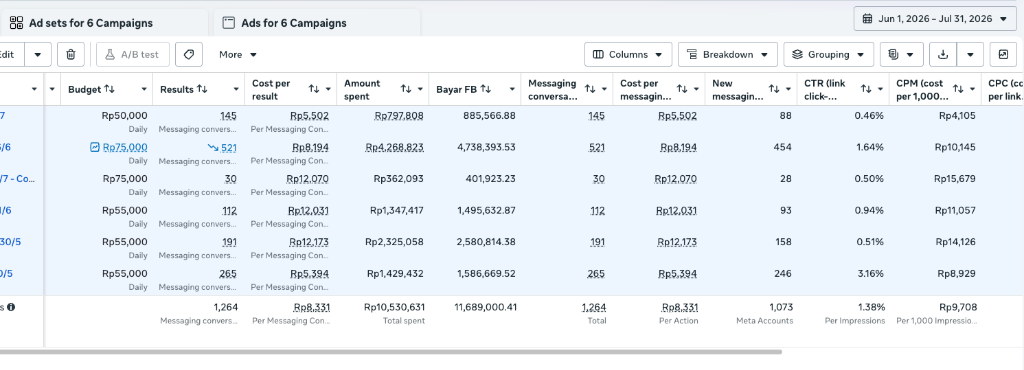
Task: Expand the Columns dropdown
Action: tap(628, 55)
